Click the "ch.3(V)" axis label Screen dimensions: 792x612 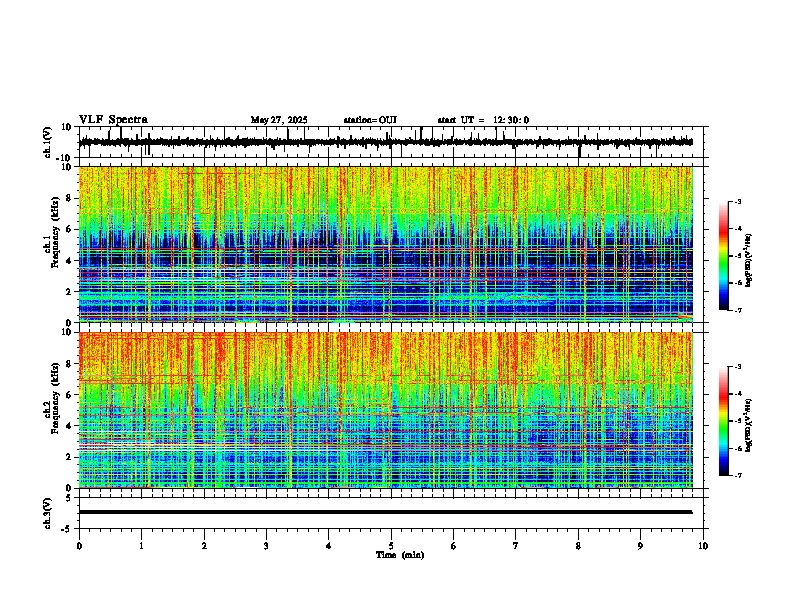coord(48,513)
